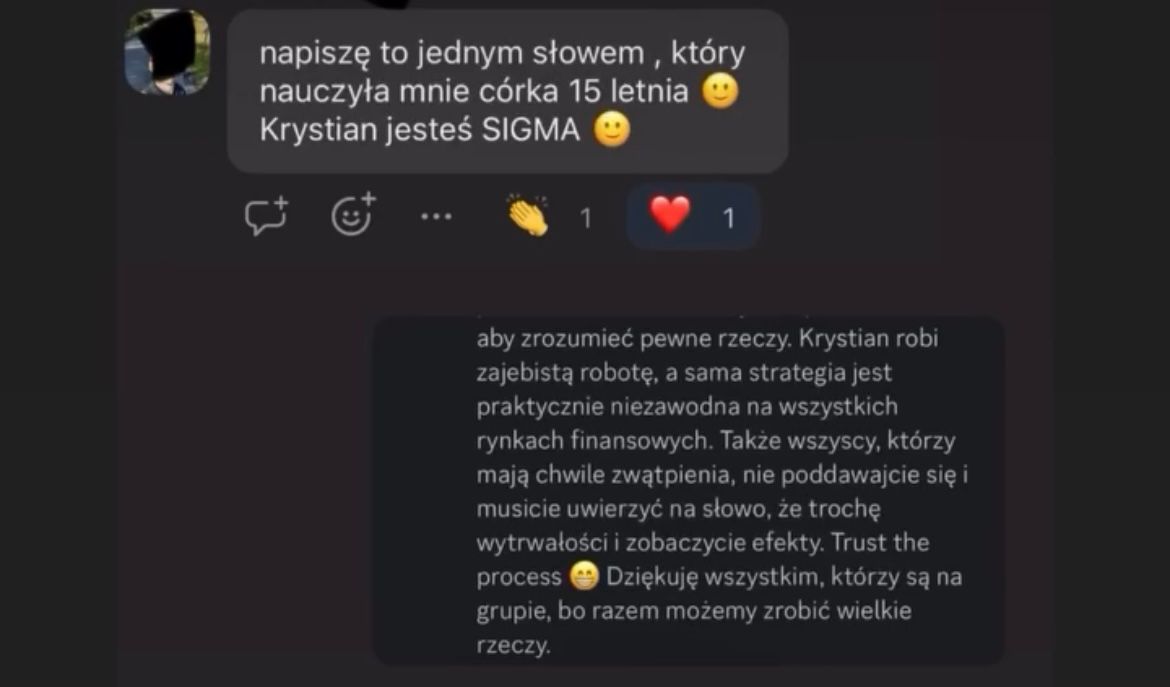Click the smiley emoji after '15 letnia'
This screenshot has width=1170, height=687.
point(720,91)
